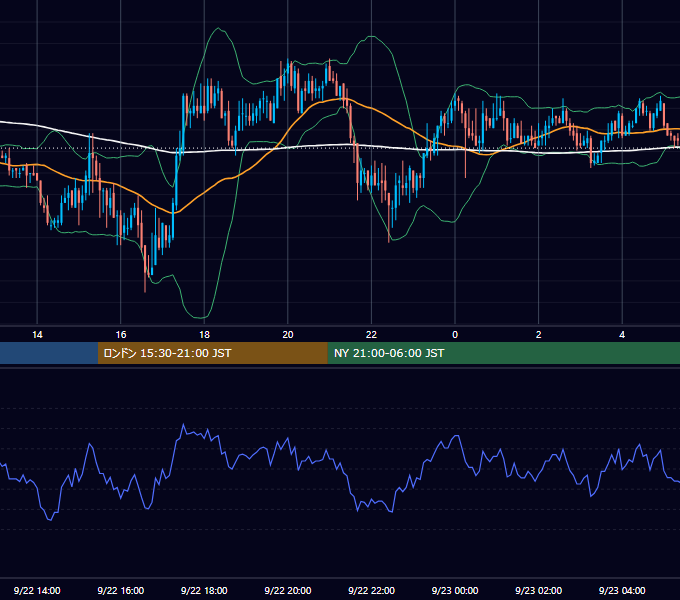Image resolution: width=680 pixels, height=600 pixels.
Task: Click the 18 hour axis label
Action: [204, 335]
